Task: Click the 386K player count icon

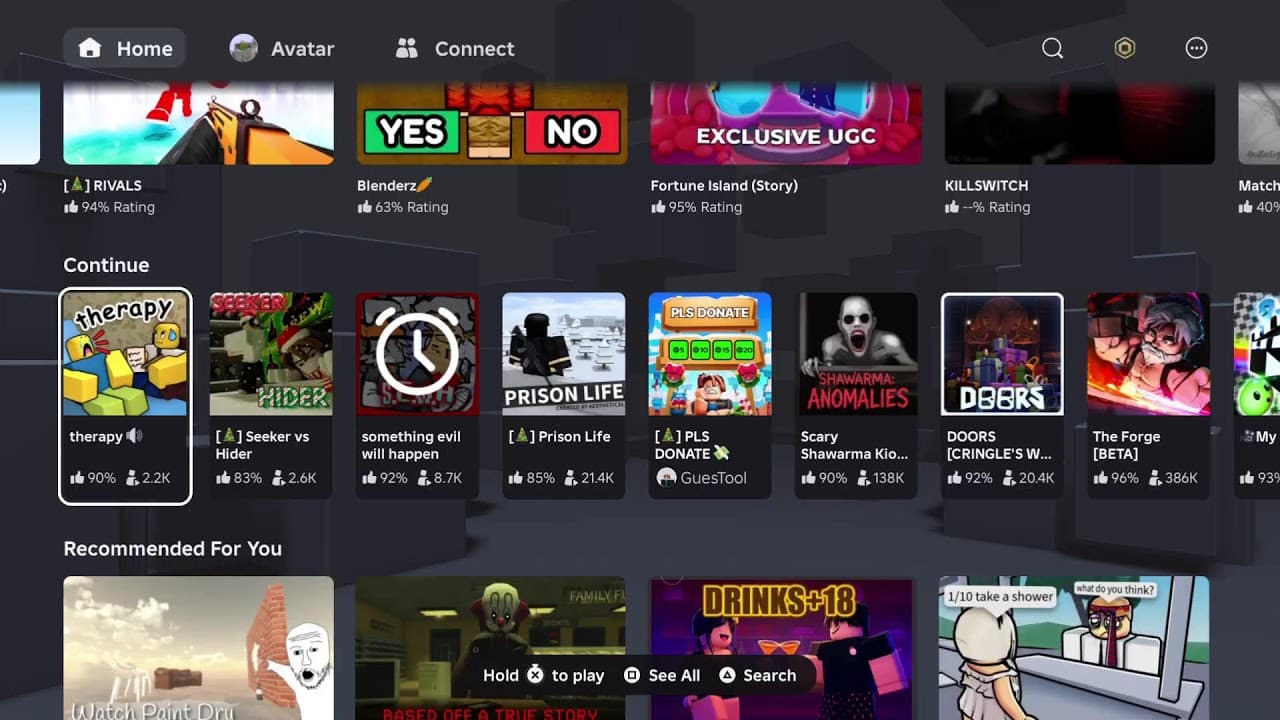Action: (1155, 478)
